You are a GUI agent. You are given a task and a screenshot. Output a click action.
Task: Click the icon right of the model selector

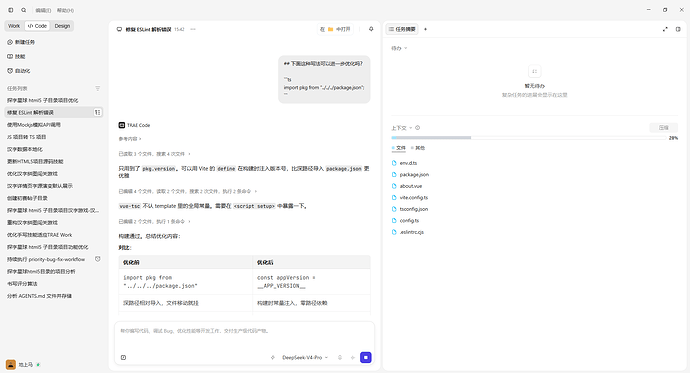coord(340,358)
